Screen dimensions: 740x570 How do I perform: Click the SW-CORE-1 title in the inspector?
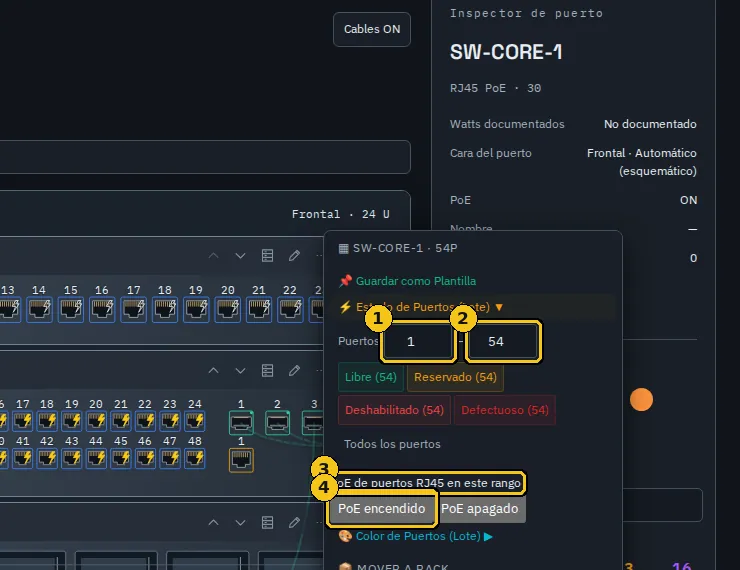pyautogui.click(x=506, y=52)
